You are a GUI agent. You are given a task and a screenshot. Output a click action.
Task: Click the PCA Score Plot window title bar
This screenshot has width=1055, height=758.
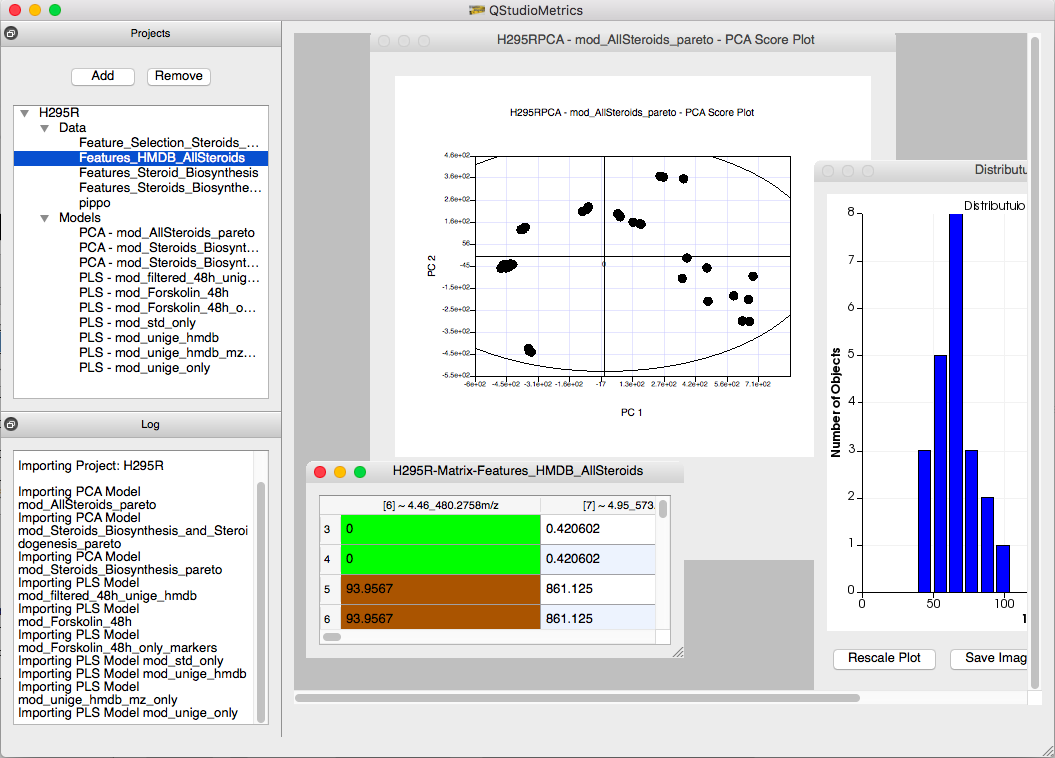632,40
